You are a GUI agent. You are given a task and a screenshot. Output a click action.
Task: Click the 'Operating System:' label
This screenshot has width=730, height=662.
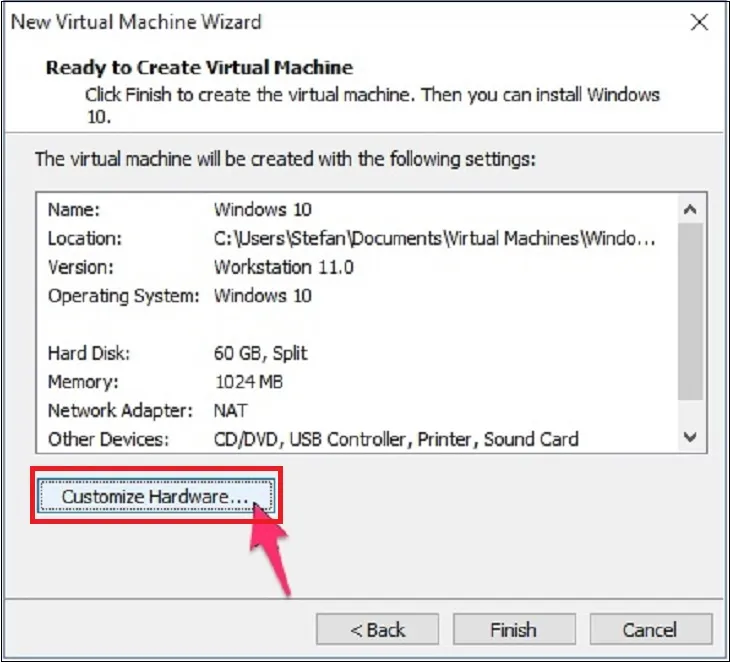click(x=124, y=296)
